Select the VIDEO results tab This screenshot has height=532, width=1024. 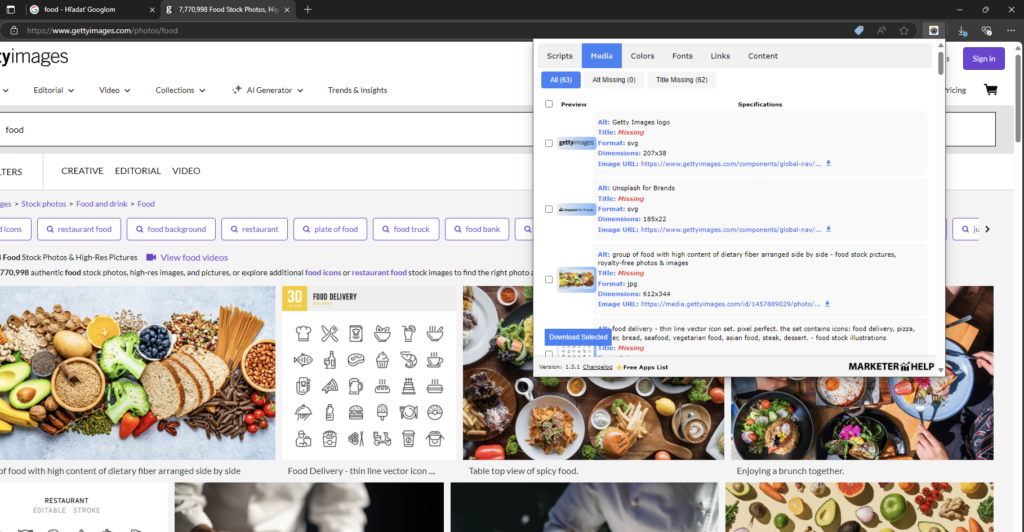[186, 171]
